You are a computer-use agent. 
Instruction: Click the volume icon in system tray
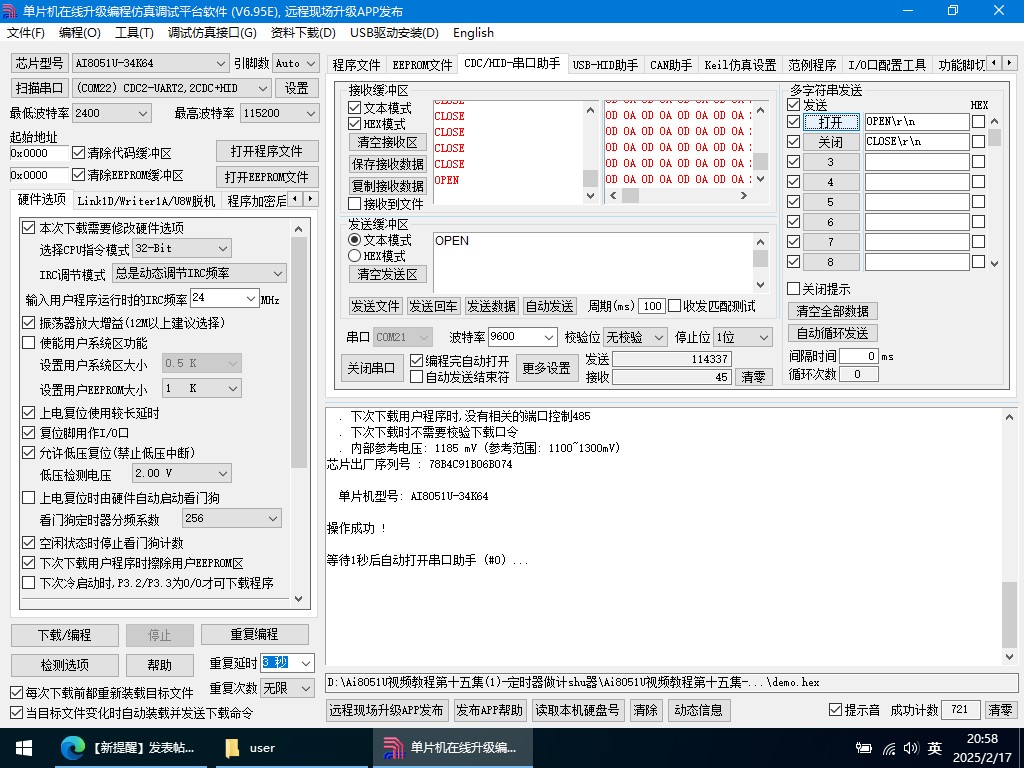point(910,748)
